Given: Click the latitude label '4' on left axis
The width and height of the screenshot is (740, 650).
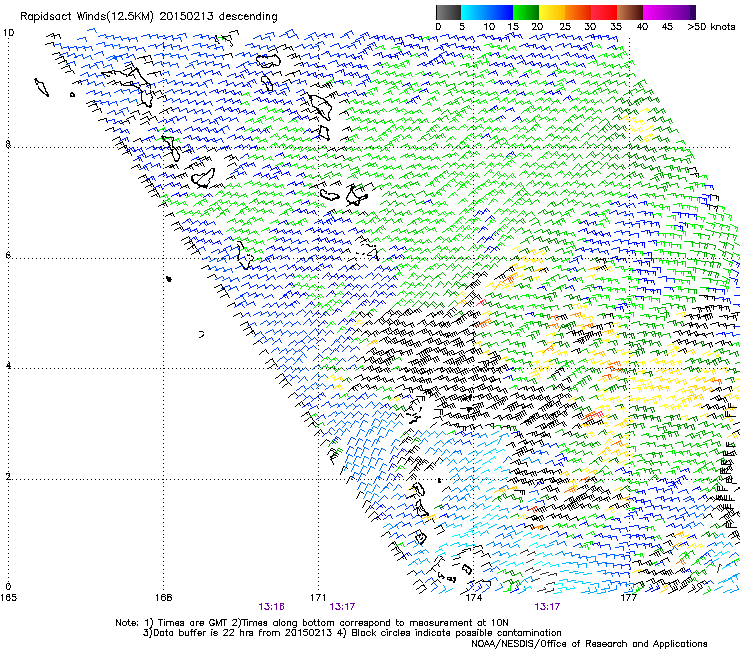Looking at the screenshot, I should [8, 366].
